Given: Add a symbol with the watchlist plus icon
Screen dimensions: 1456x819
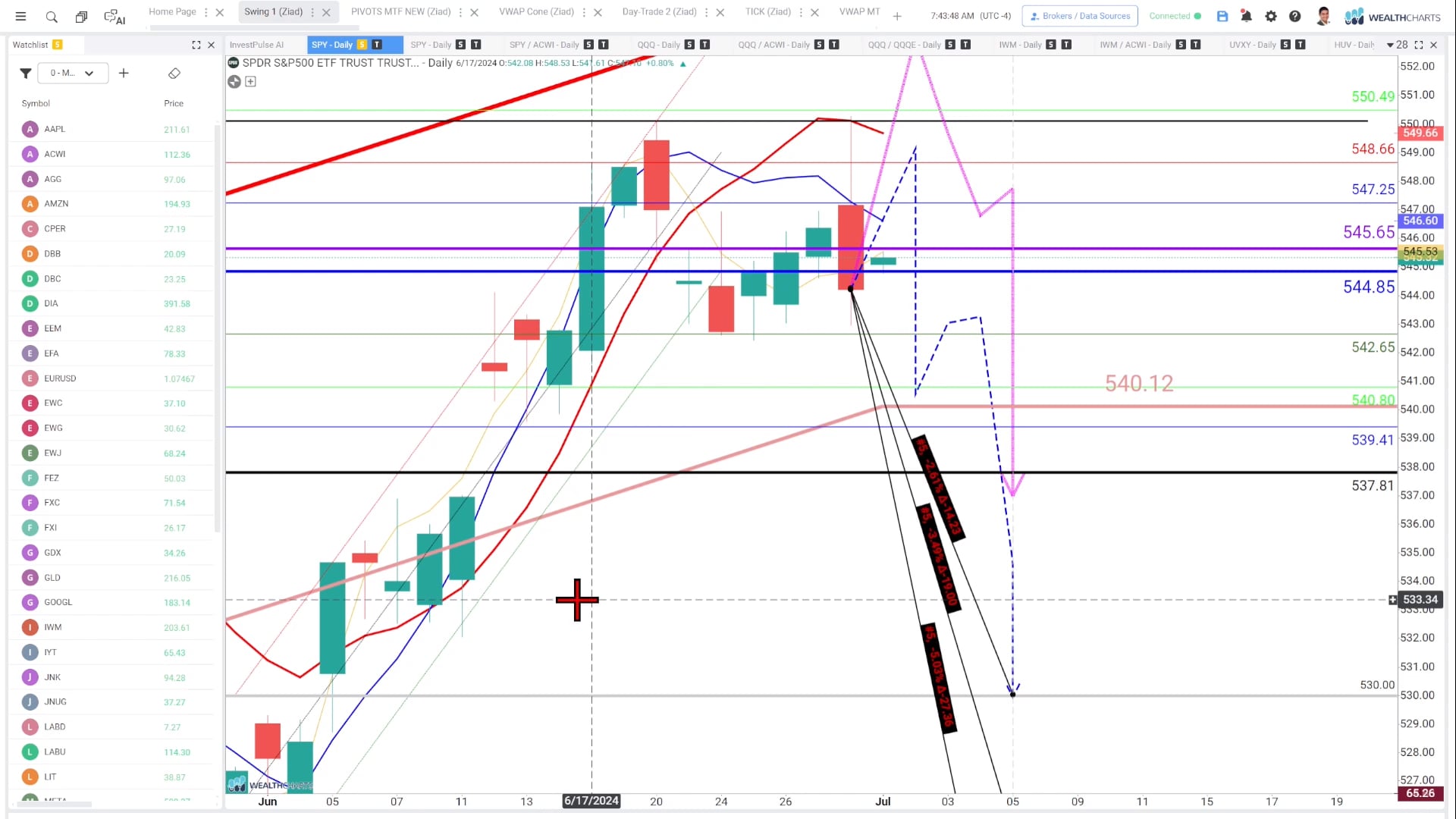Looking at the screenshot, I should [124, 73].
